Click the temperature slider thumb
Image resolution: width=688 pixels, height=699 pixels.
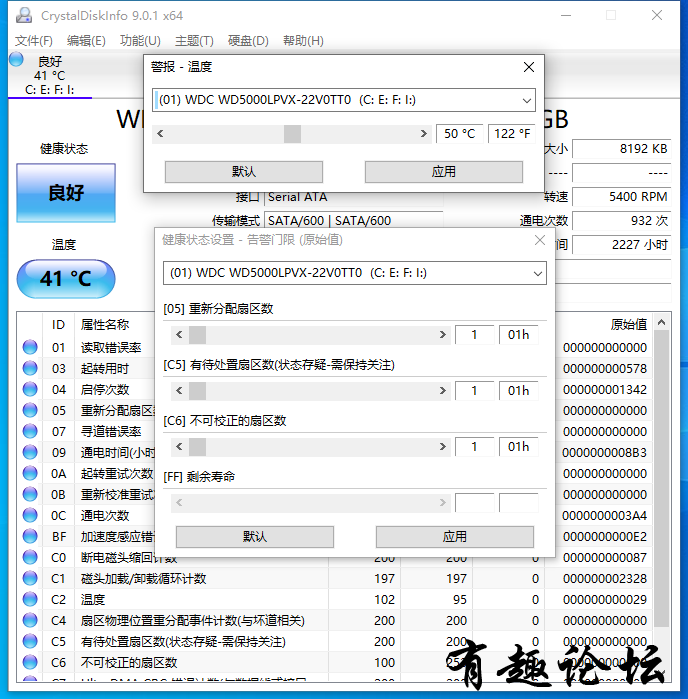click(x=293, y=134)
